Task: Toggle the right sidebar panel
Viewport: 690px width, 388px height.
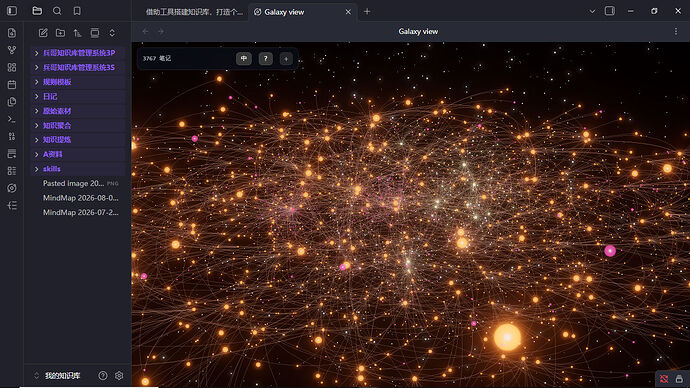Action: [610, 11]
